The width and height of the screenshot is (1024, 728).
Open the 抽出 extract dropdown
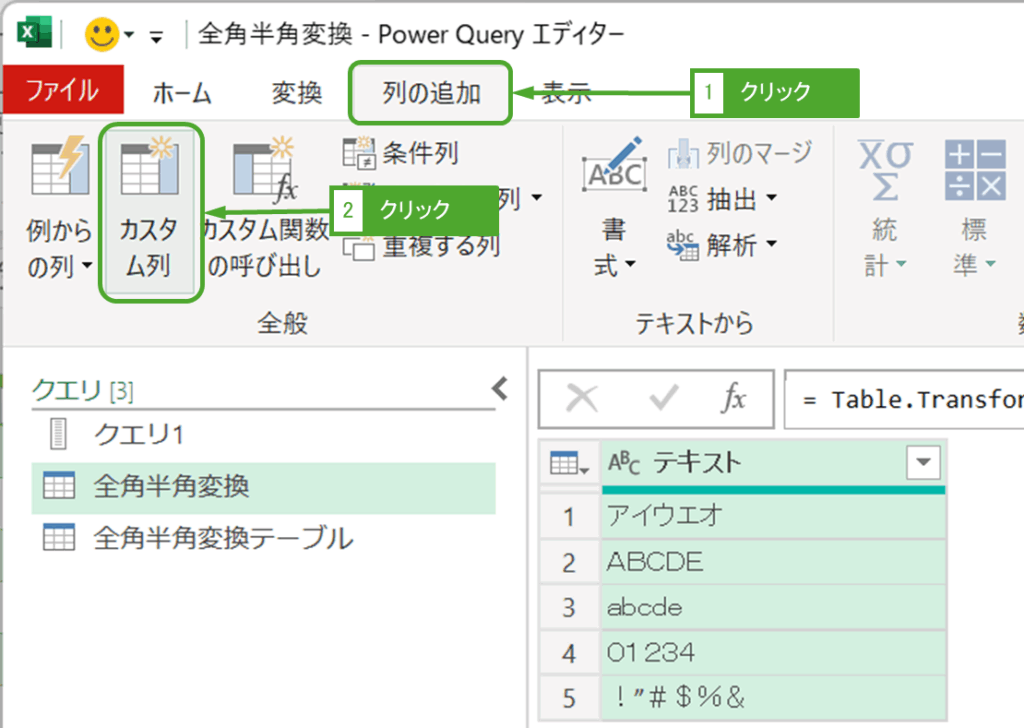(722, 198)
